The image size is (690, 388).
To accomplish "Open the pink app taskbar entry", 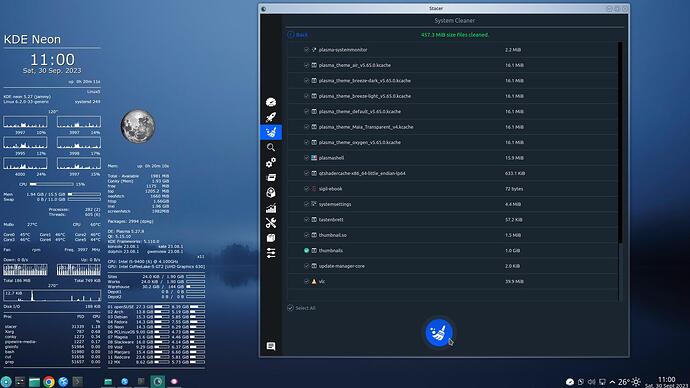I will [174, 381].
